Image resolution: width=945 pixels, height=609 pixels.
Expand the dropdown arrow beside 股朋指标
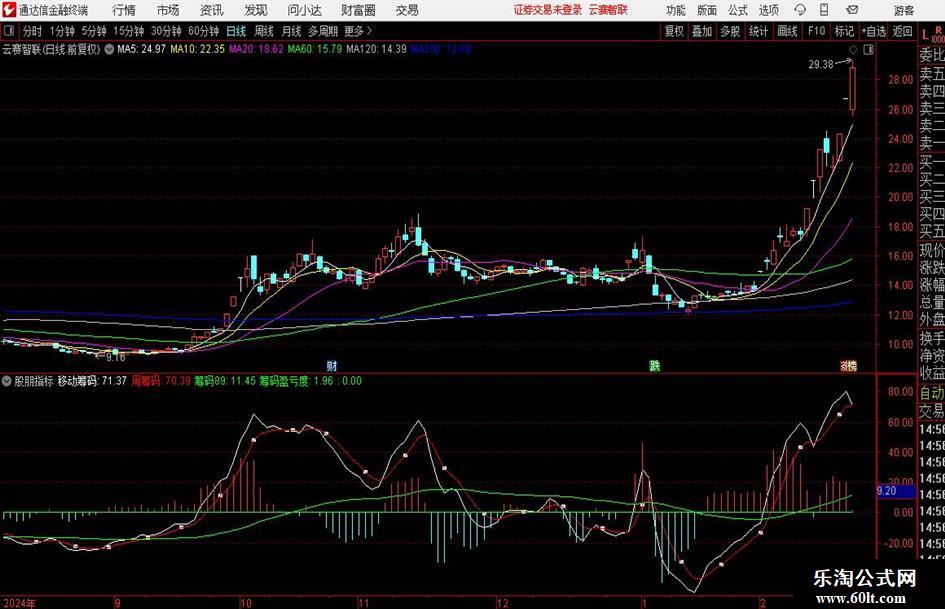tap(7, 380)
